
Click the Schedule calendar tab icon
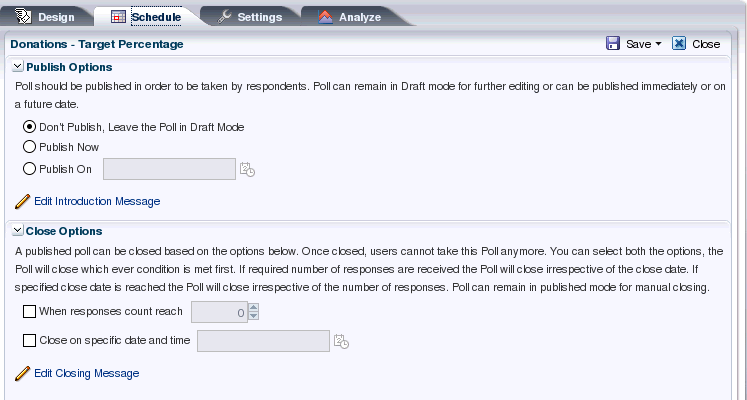pos(118,17)
